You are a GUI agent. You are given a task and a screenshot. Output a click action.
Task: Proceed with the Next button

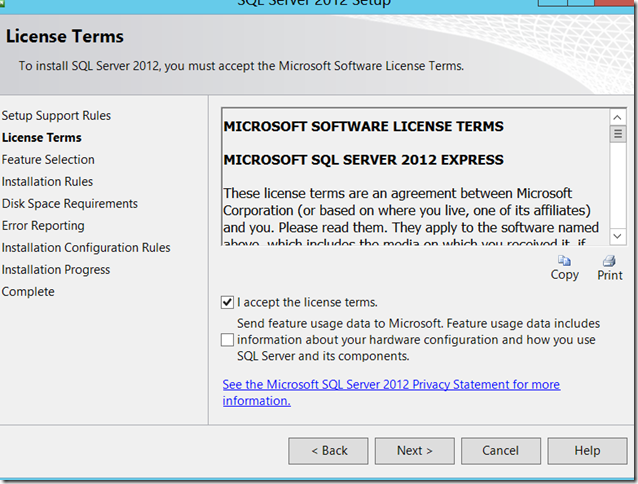(x=415, y=451)
